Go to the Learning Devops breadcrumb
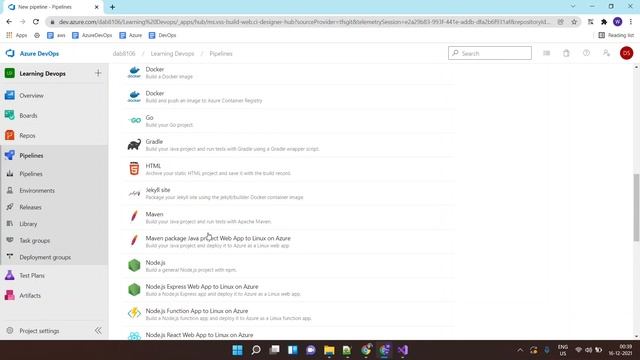The height and width of the screenshot is (360, 640). coord(172,53)
